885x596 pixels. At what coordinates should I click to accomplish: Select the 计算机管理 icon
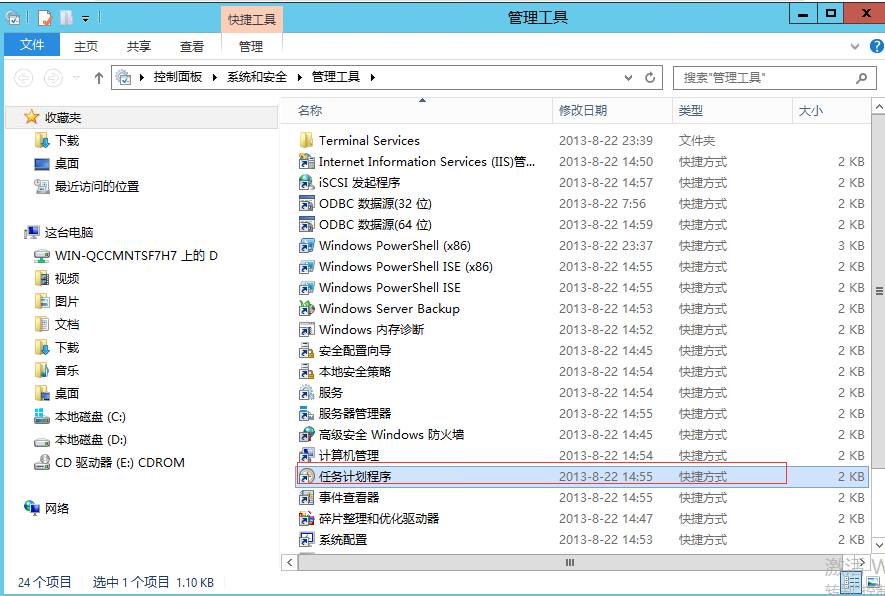(x=306, y=455)
